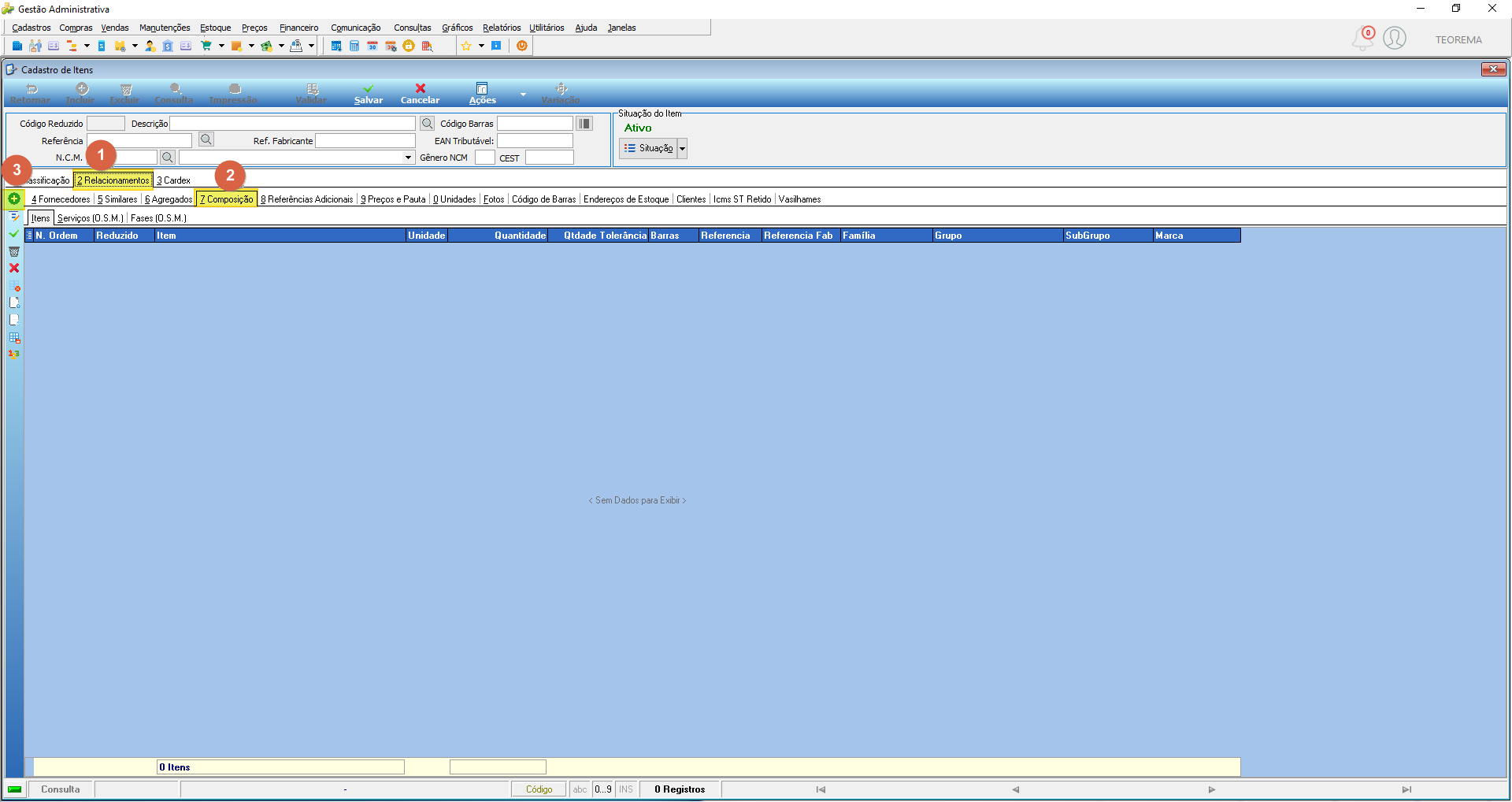Click the magnifier search icon beside Referência
This screenshot has width=1512, height=802.
pyautogui.click(x=206, y=139)
